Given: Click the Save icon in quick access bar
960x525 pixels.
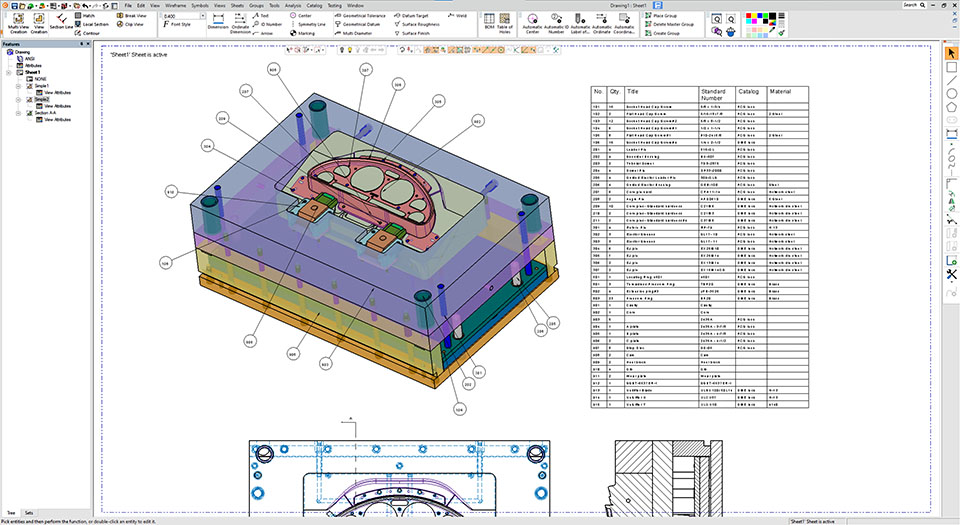Looking at the screenshot, I should click(x=15, y=6).
